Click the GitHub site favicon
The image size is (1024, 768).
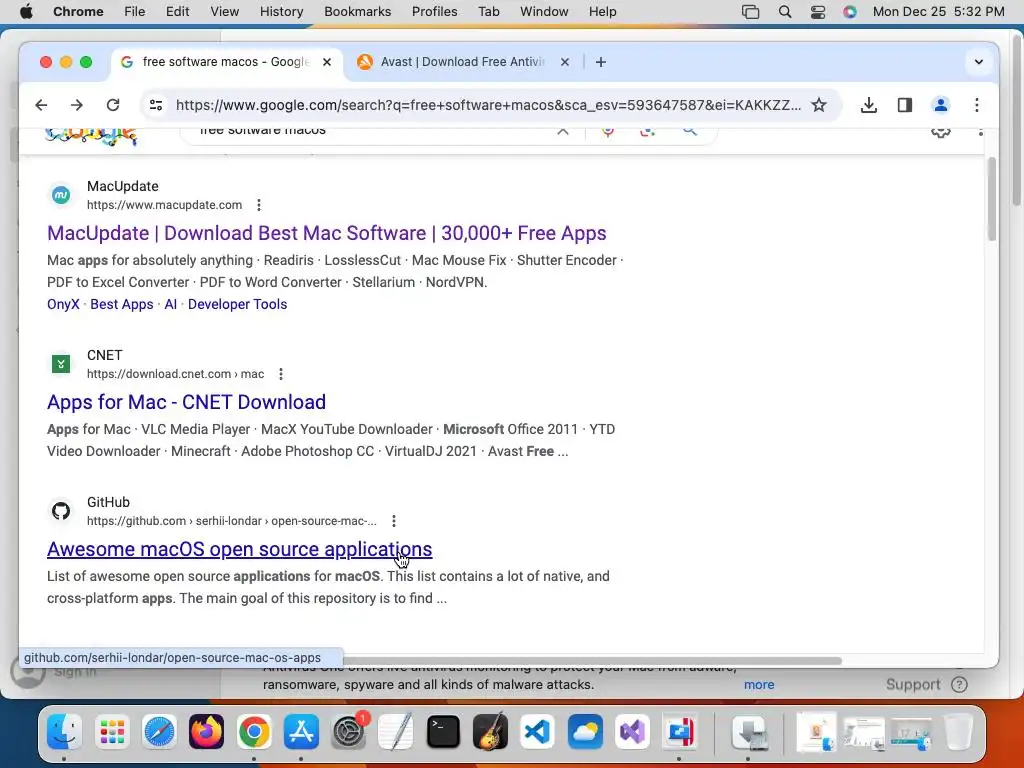pos(61,511)
